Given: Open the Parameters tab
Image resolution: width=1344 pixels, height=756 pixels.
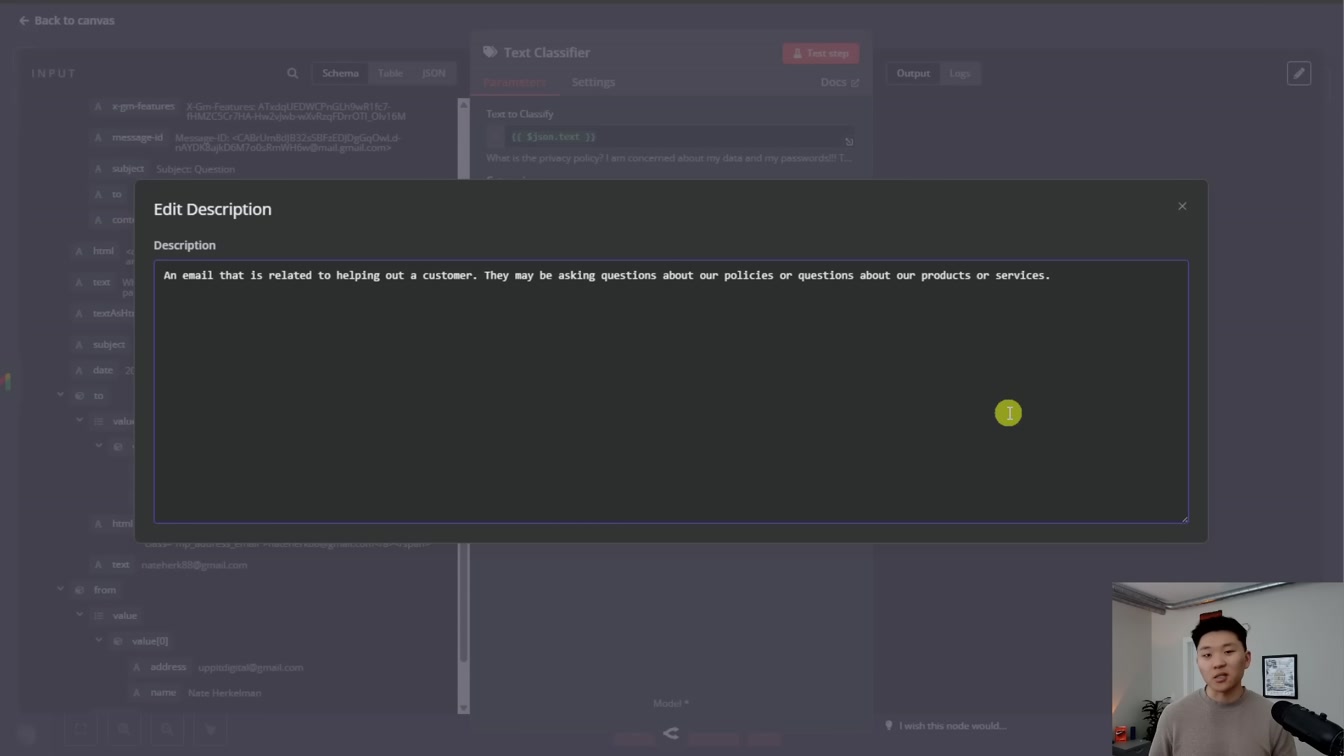Looking at the screenshot, I should 515,82.
